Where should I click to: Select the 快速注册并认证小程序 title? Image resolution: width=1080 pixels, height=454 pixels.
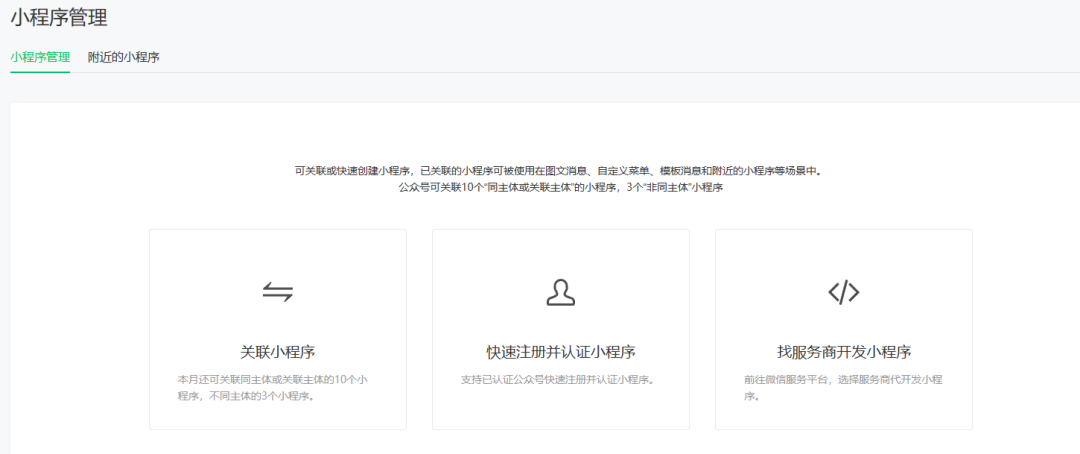tap(560, 352)
